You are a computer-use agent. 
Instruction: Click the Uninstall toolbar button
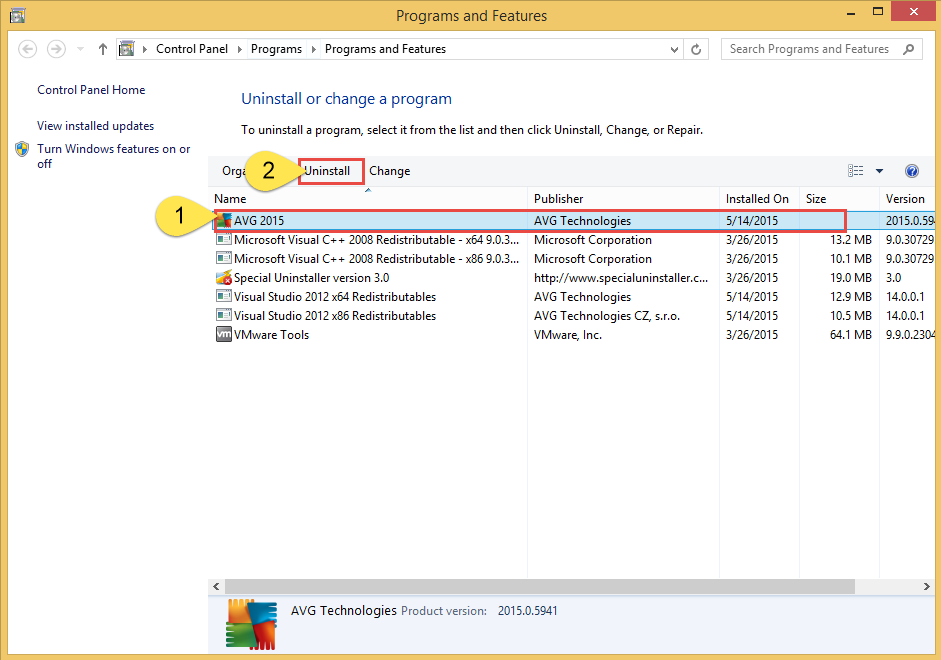click(327, 171)
